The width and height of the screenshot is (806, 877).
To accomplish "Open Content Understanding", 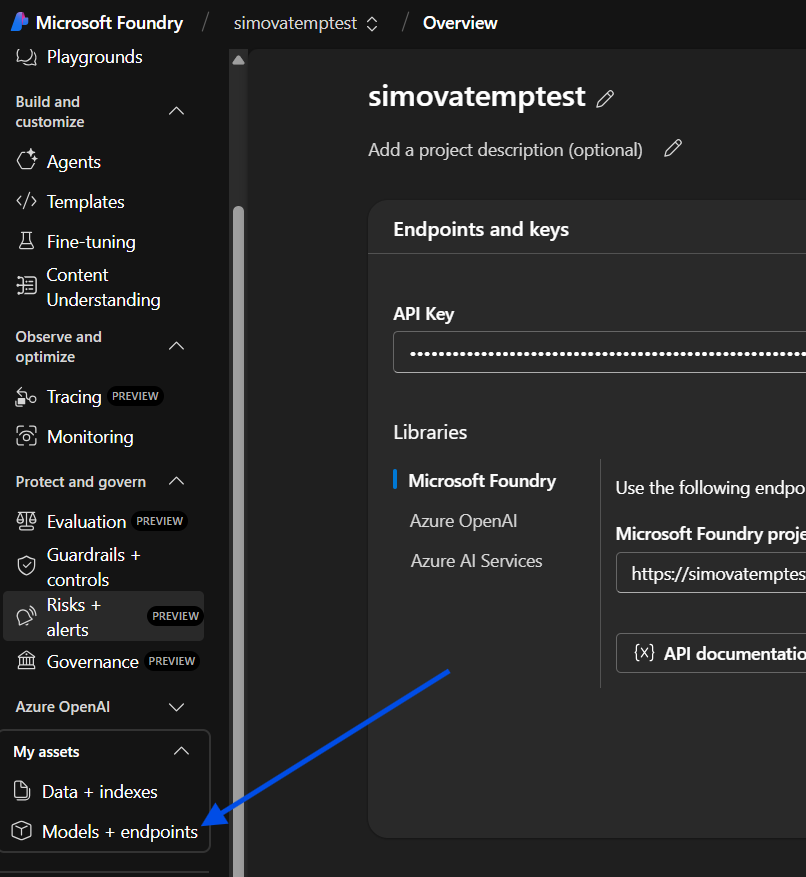I will pyautogui.click(x=88, y=287).
